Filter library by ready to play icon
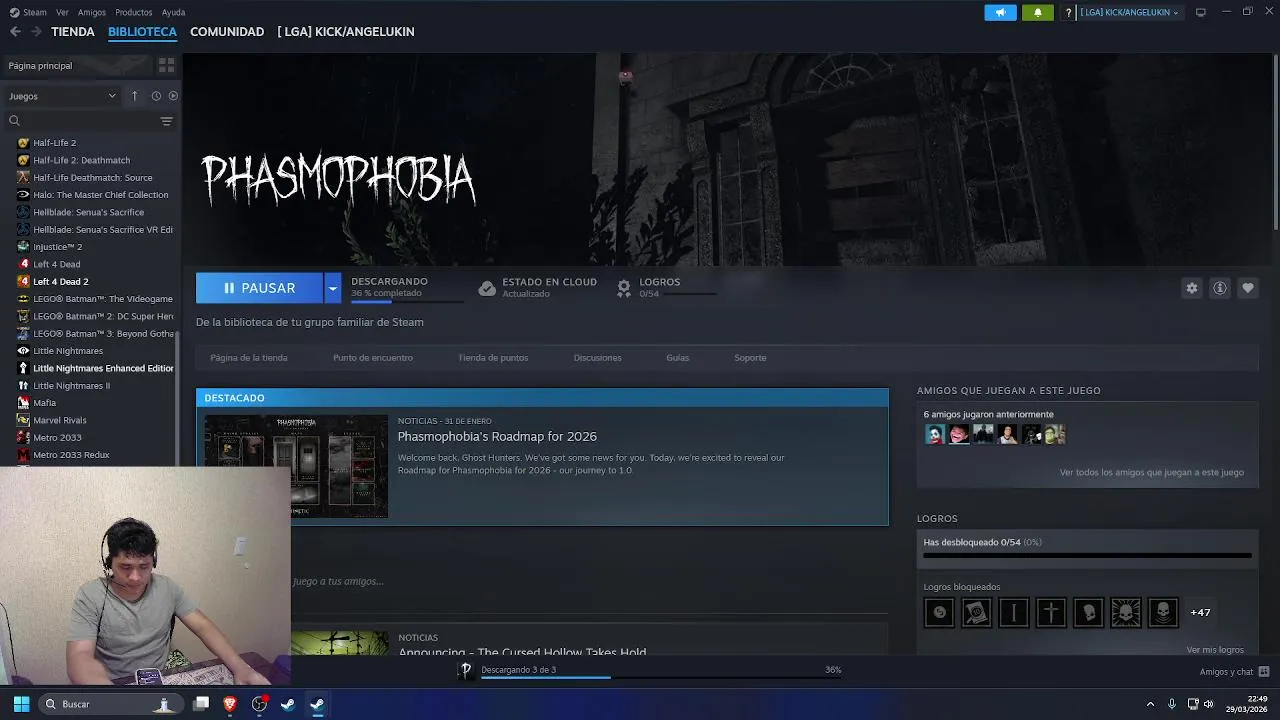 [x=173, y=96]
